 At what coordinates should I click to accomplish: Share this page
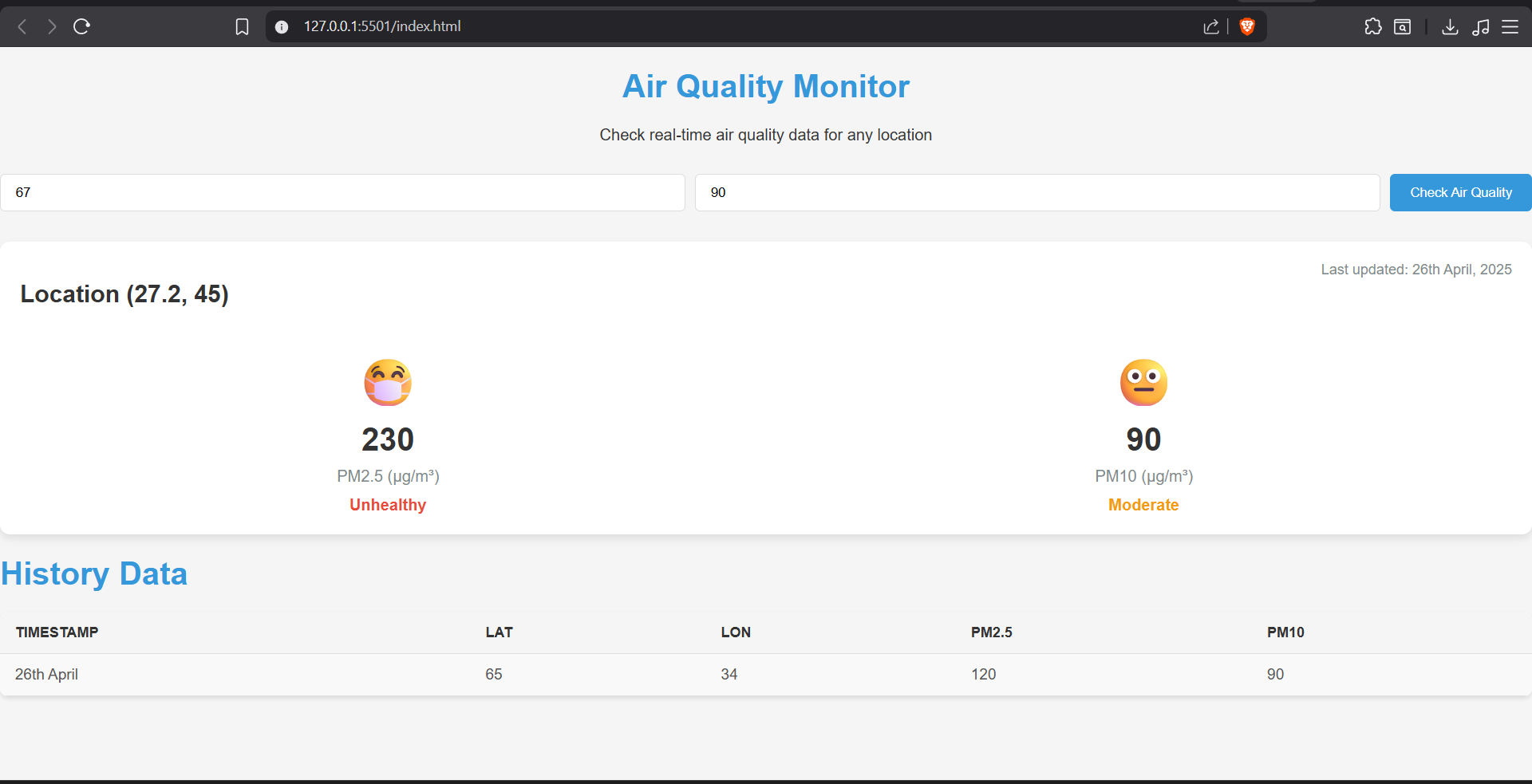point(1211,26)
